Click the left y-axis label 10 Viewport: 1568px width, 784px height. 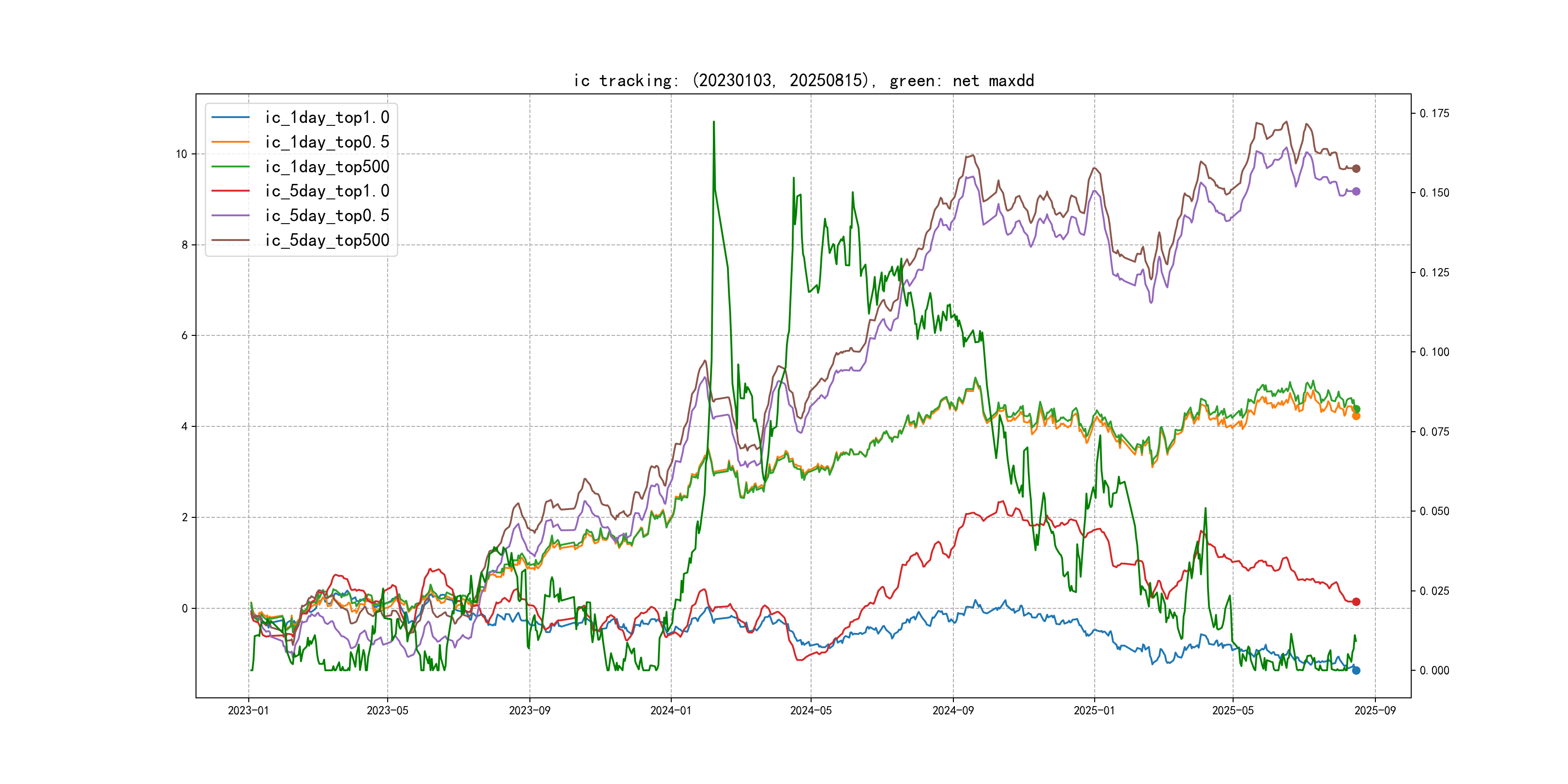(x=181, y=154)
